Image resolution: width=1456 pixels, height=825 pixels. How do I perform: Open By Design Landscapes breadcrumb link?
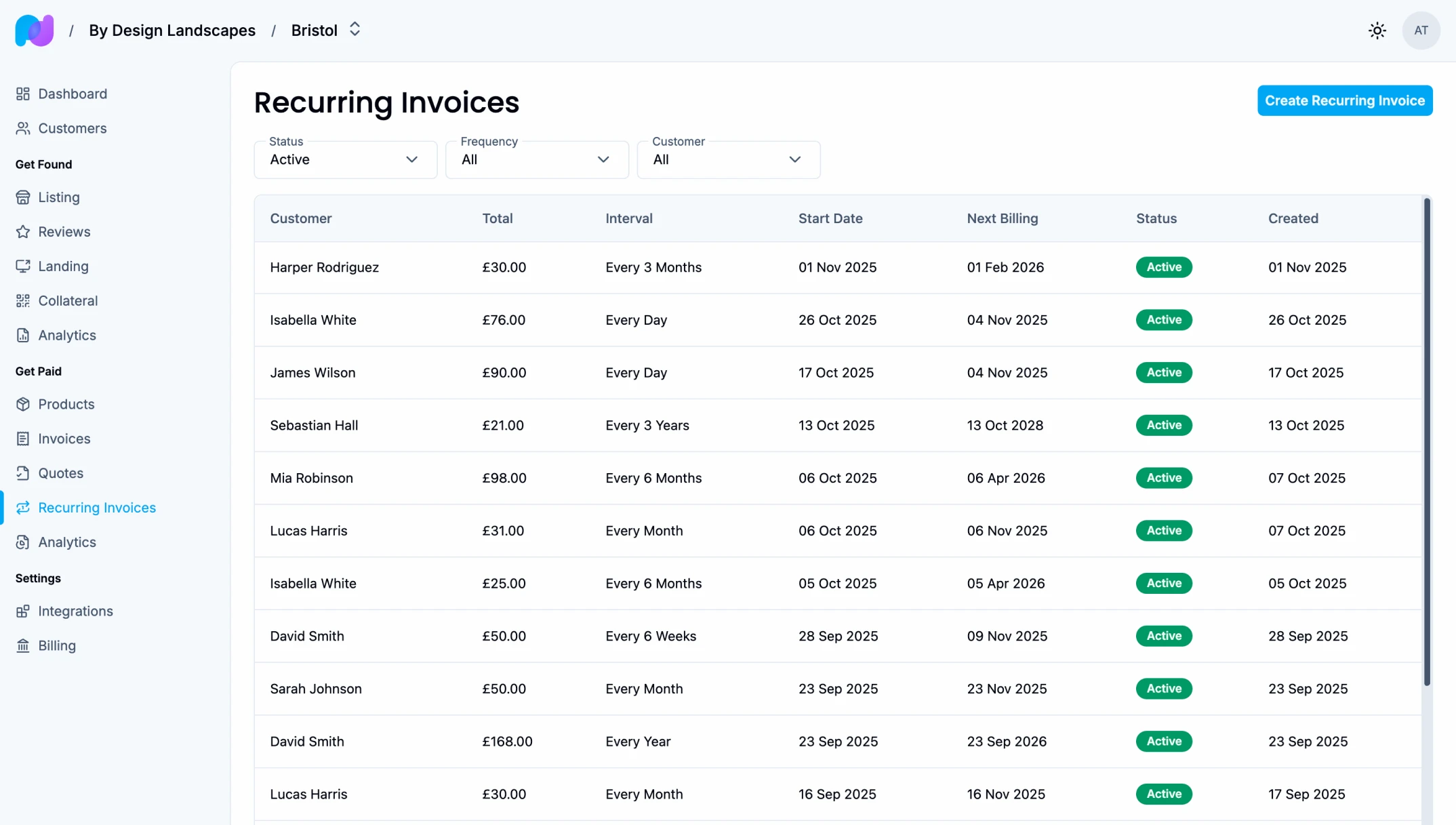coord(173,30)
